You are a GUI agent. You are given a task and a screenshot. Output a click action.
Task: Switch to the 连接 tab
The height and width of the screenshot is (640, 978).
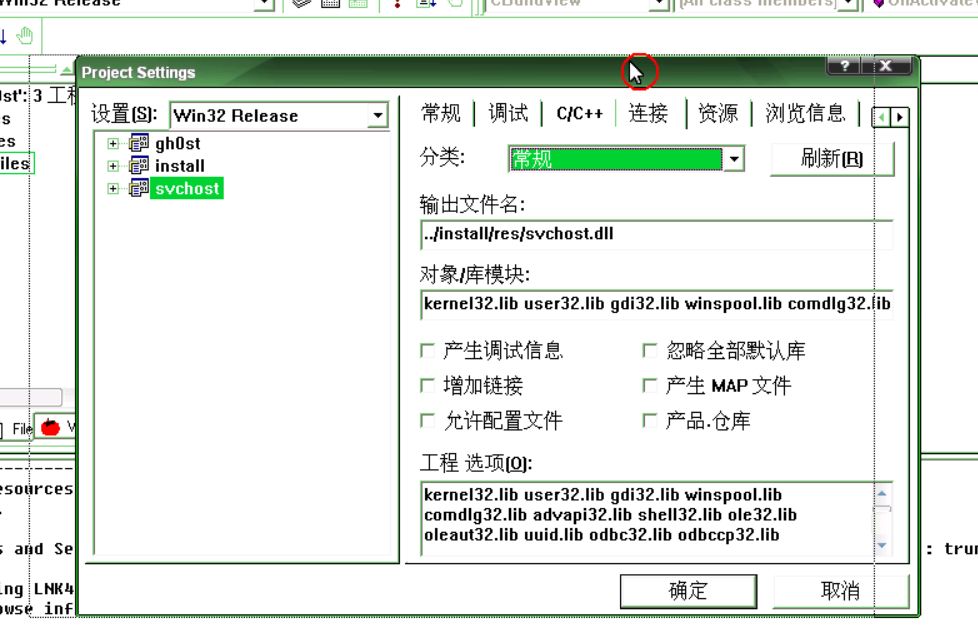click(649, 113)
